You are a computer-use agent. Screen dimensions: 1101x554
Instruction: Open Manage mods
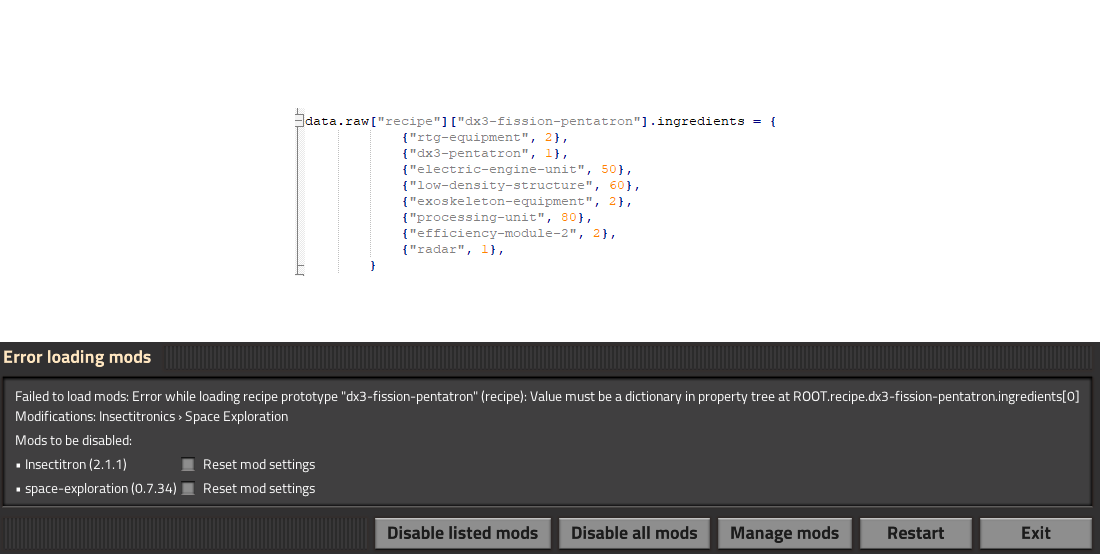784,533
